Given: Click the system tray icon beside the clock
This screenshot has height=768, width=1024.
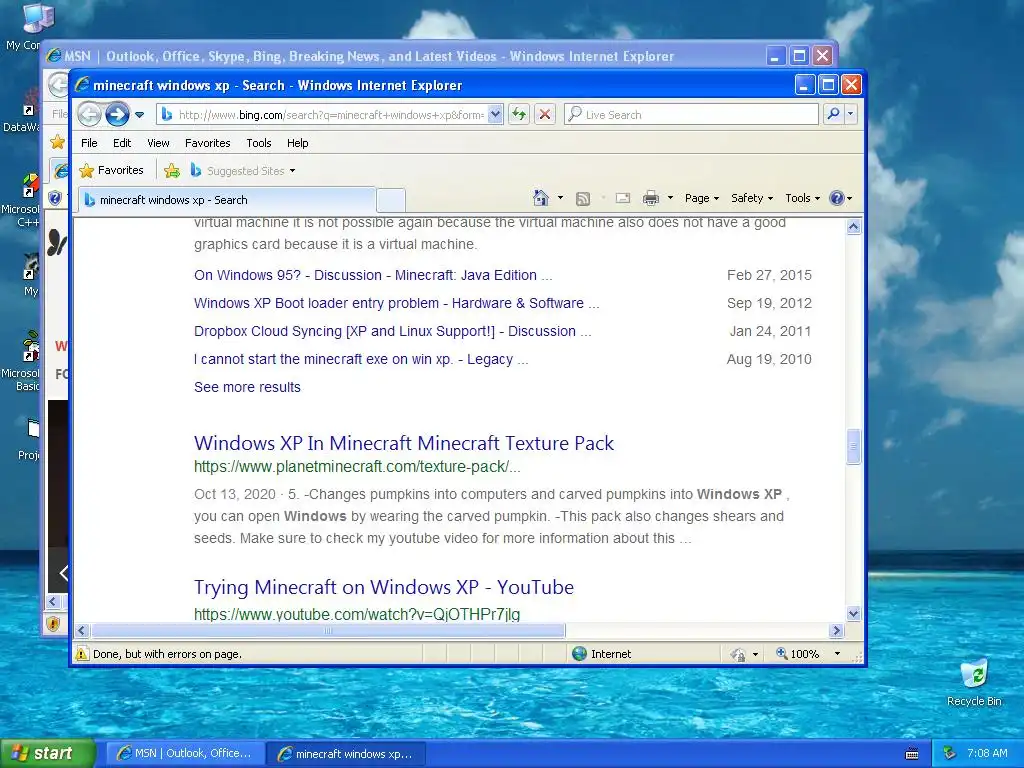Looking at the screenshot, I should click(x=949, y=754).
